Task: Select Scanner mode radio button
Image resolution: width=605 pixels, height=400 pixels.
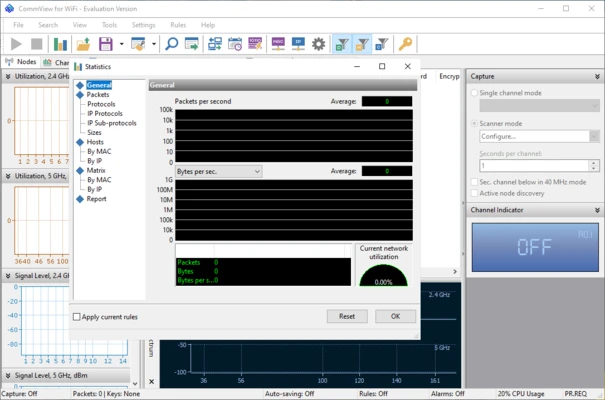Action: pos(475,123)
